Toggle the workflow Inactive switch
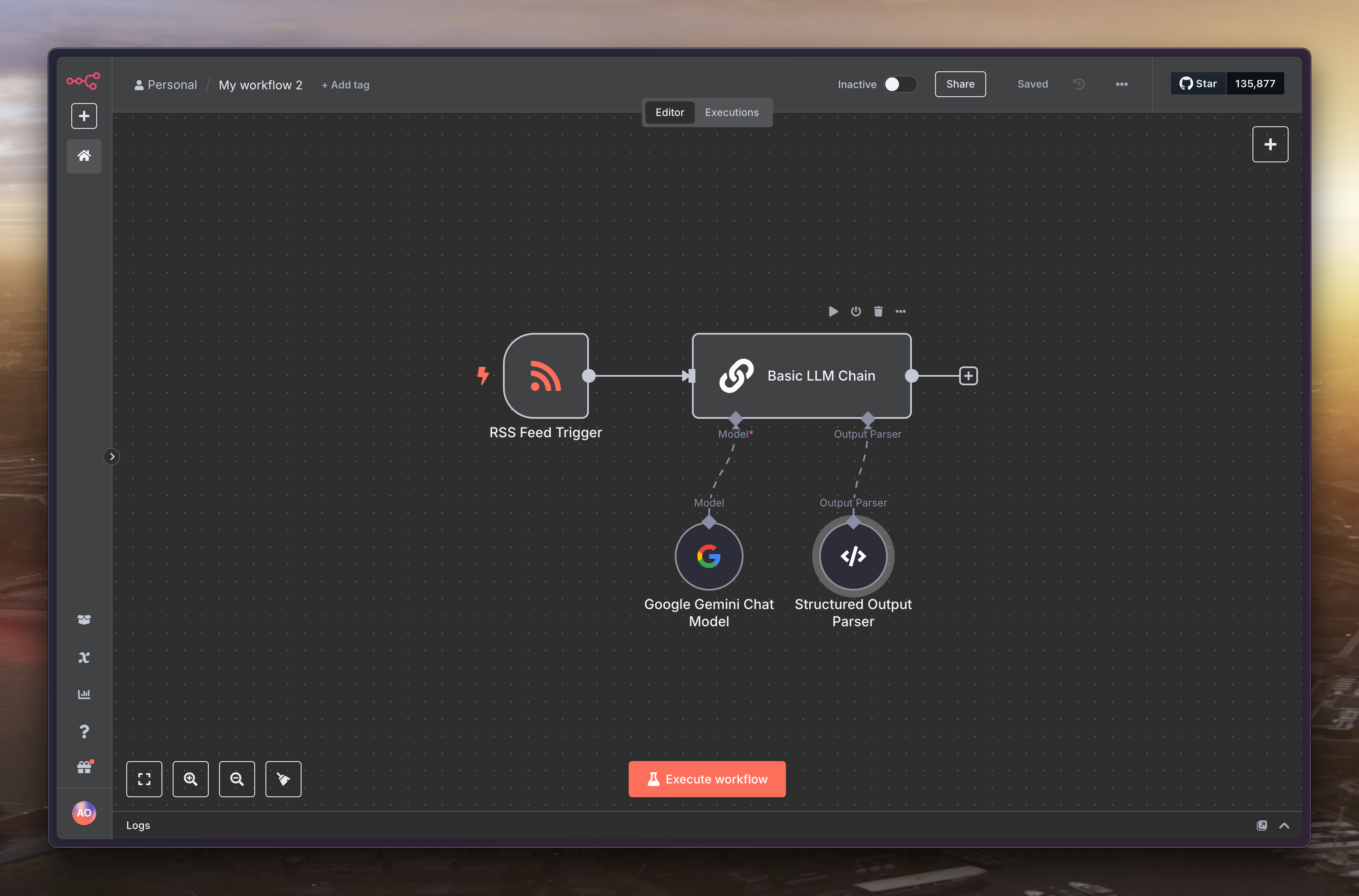This screenshot has height=896, width=1359. click(x=900, y=84)
